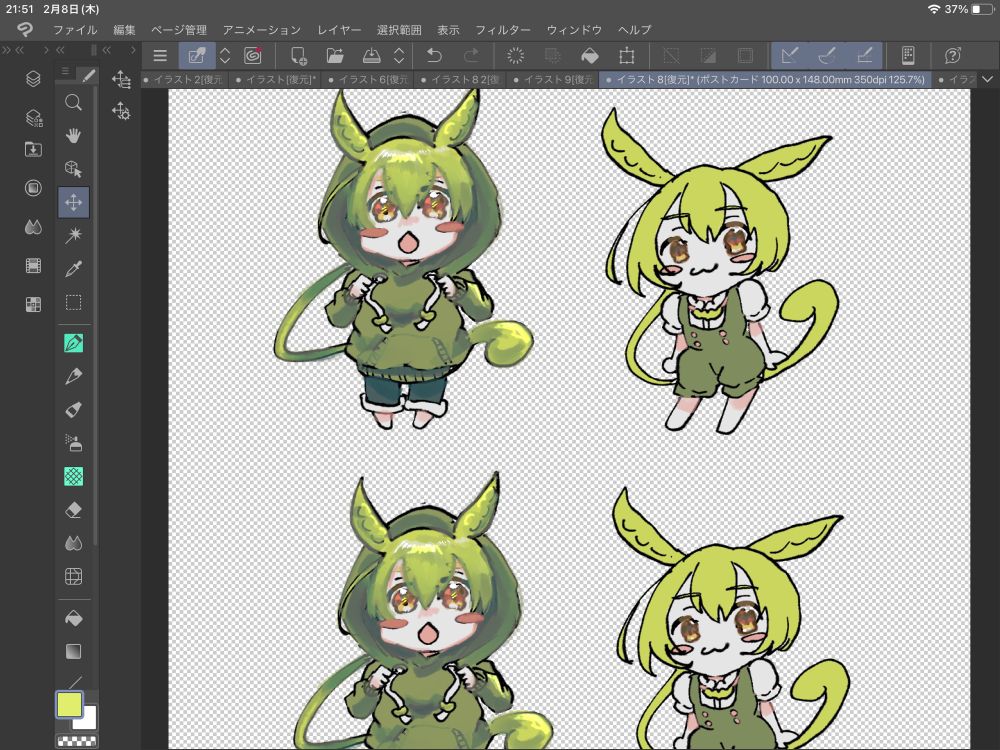This screenshot has height=750, width=1000.
Task: Open the Layer Property palette icon
Action: pos(33,117)
